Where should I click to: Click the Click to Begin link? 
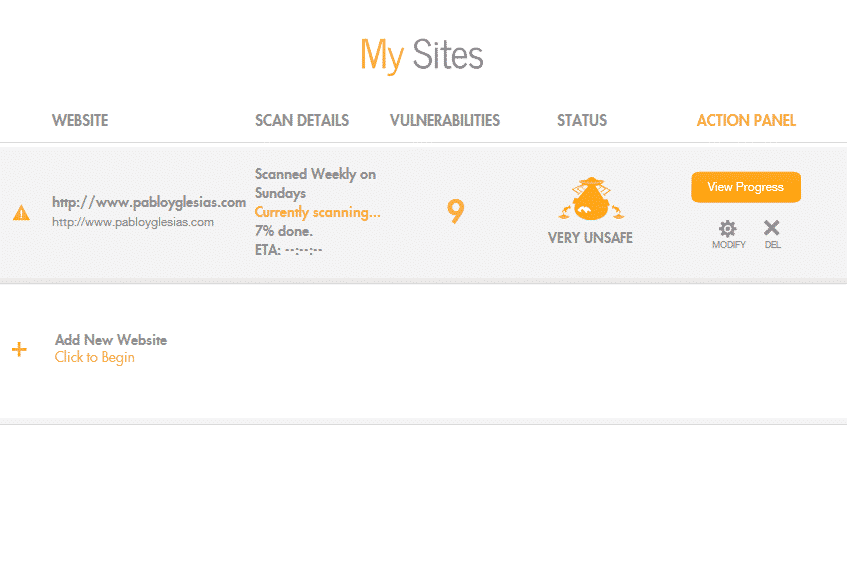(95, 357)
